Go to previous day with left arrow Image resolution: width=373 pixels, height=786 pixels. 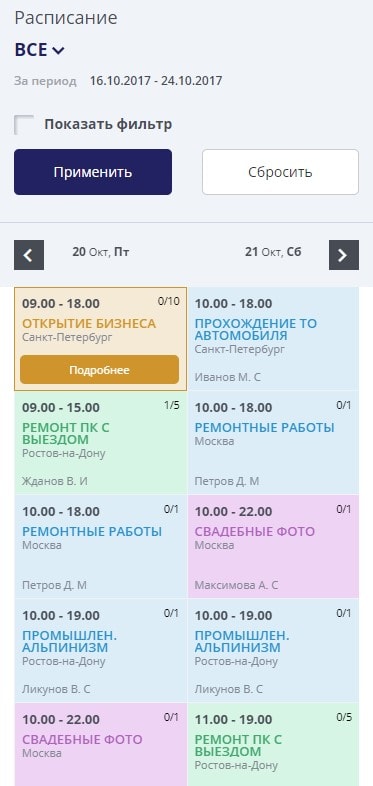[x=29, y=255]
